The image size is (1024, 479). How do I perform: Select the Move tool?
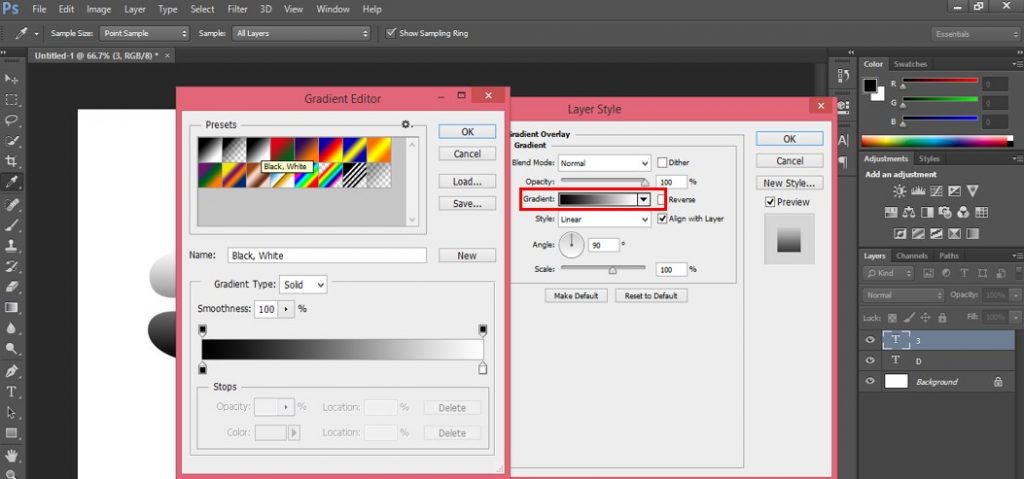[12, 78]
